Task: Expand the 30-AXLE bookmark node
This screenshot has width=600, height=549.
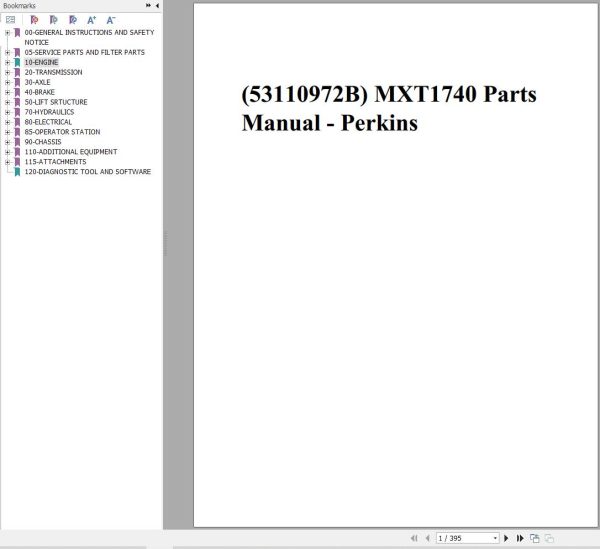Action: coord(7,82)
